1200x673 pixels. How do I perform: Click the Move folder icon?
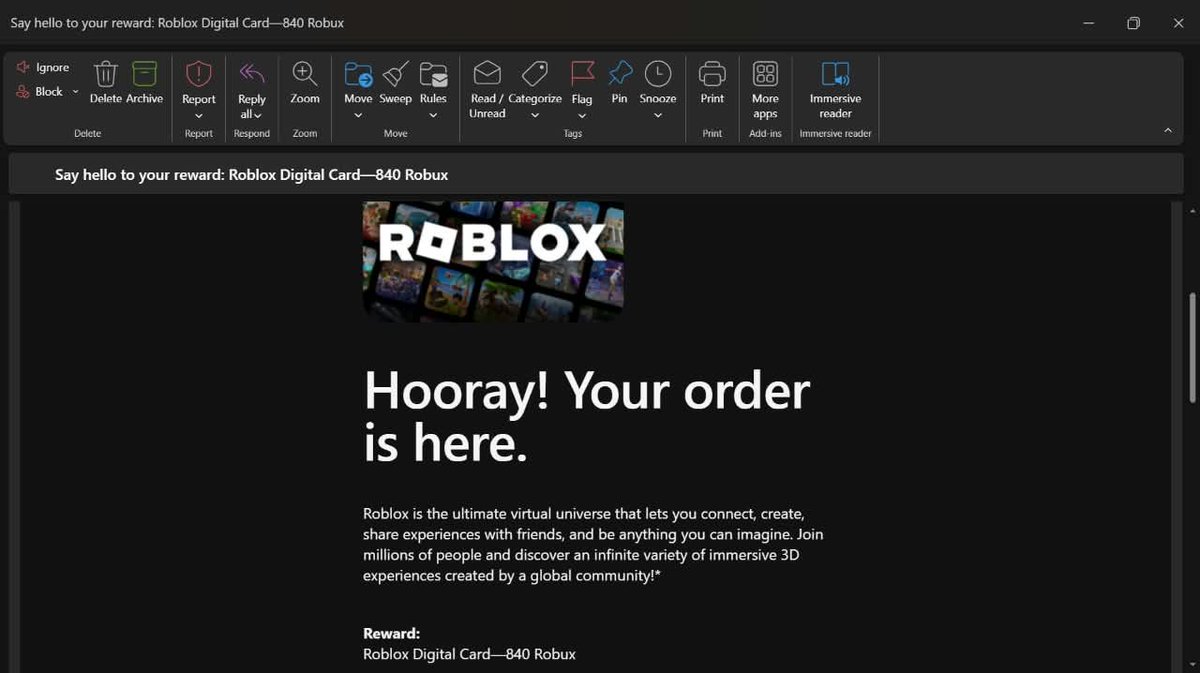(358, 74)
